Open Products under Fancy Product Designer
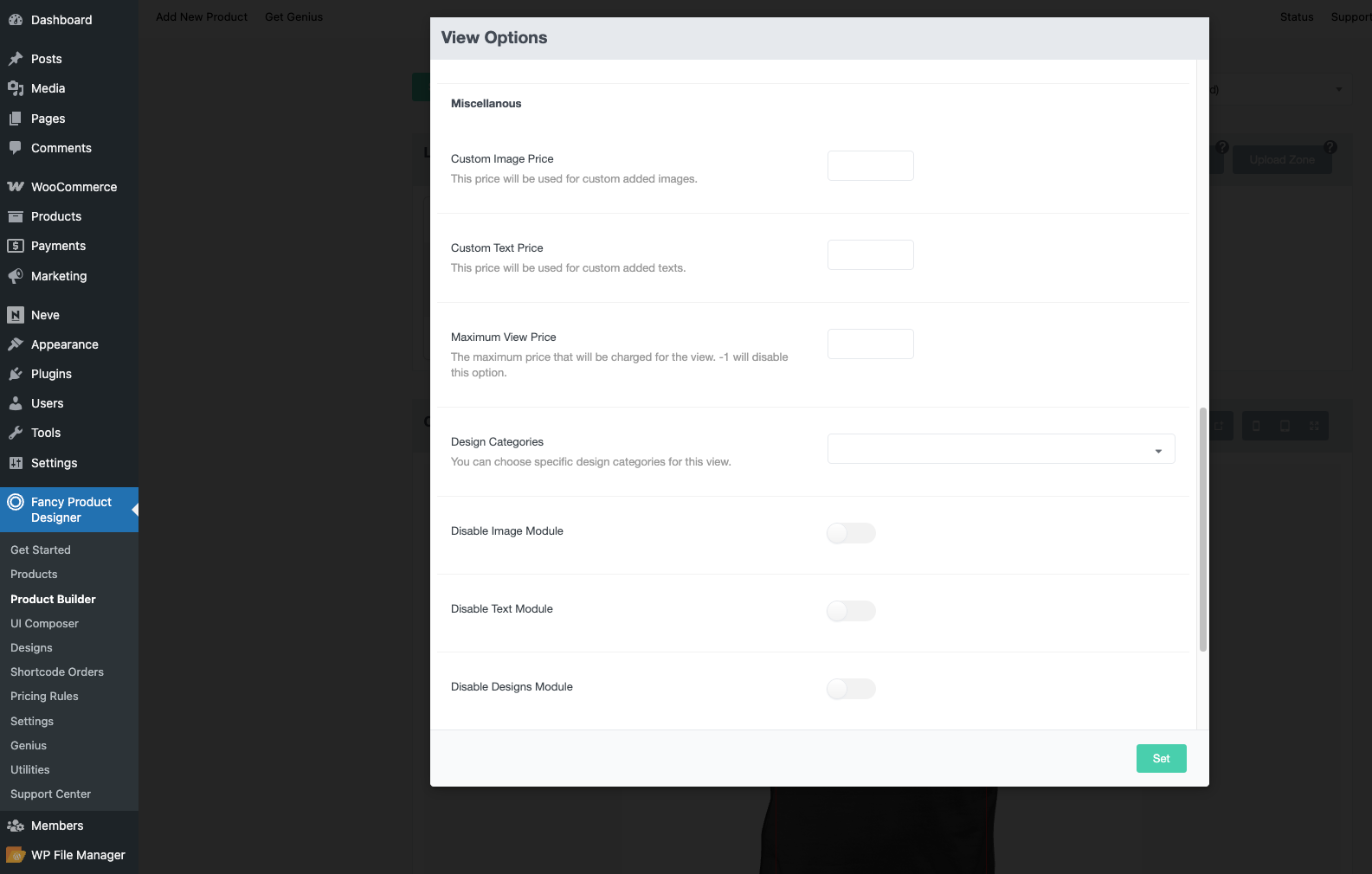This screenshot has height=874, width=1372. (34, 574)
